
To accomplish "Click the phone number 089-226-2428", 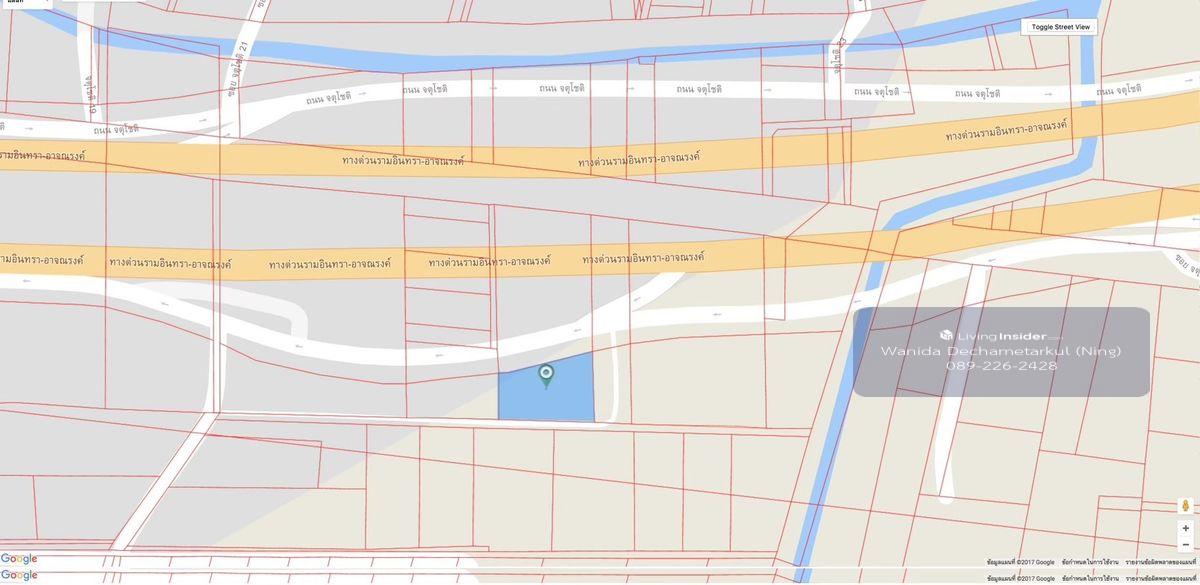I will click(x=1000, y=366).
